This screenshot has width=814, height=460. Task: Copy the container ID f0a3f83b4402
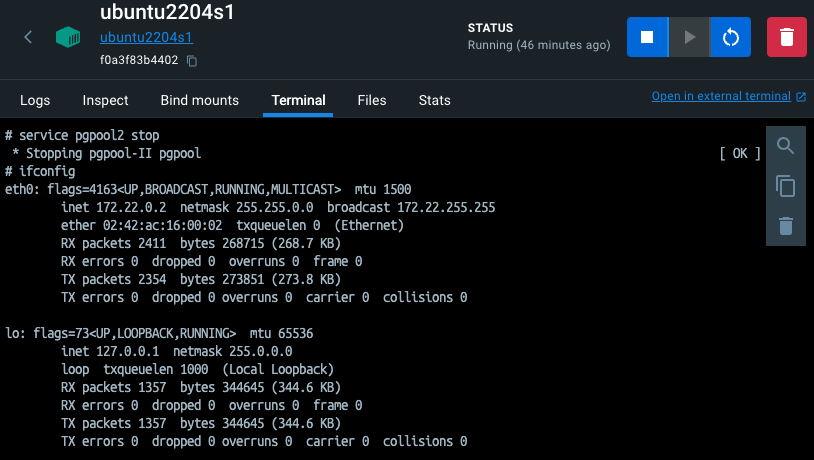point(192,61)
